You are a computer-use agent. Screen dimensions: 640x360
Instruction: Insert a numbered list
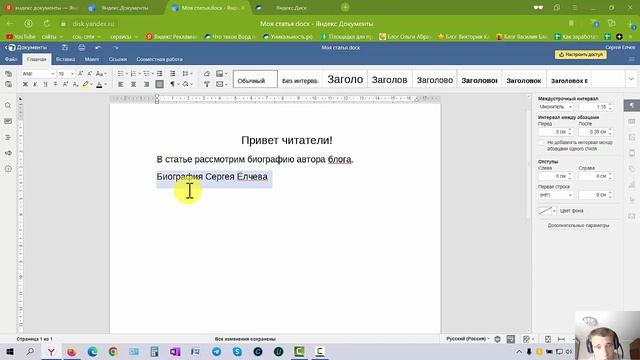[x=133, y=73]
